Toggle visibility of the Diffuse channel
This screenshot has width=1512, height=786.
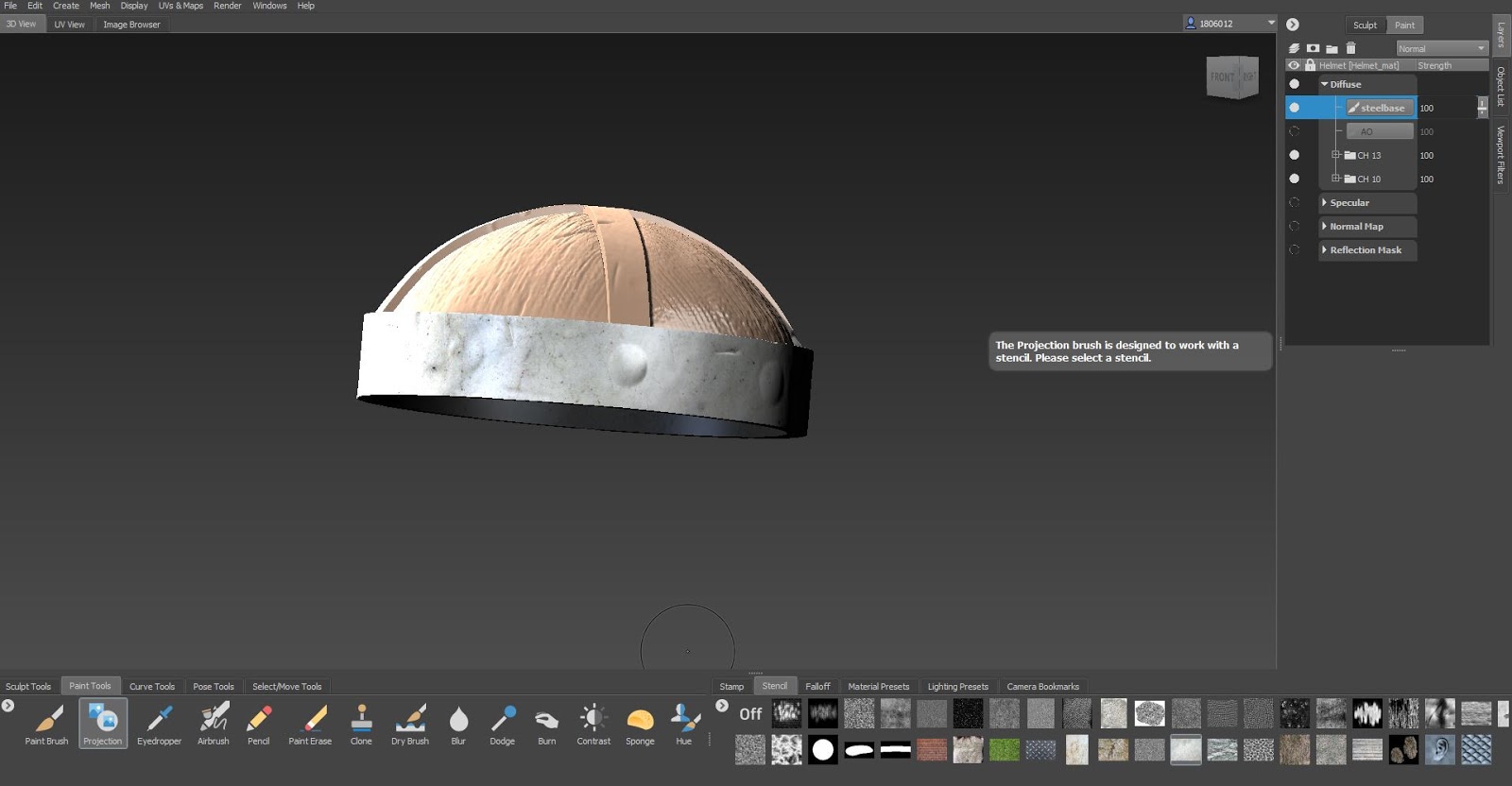tap(1294, 84)
